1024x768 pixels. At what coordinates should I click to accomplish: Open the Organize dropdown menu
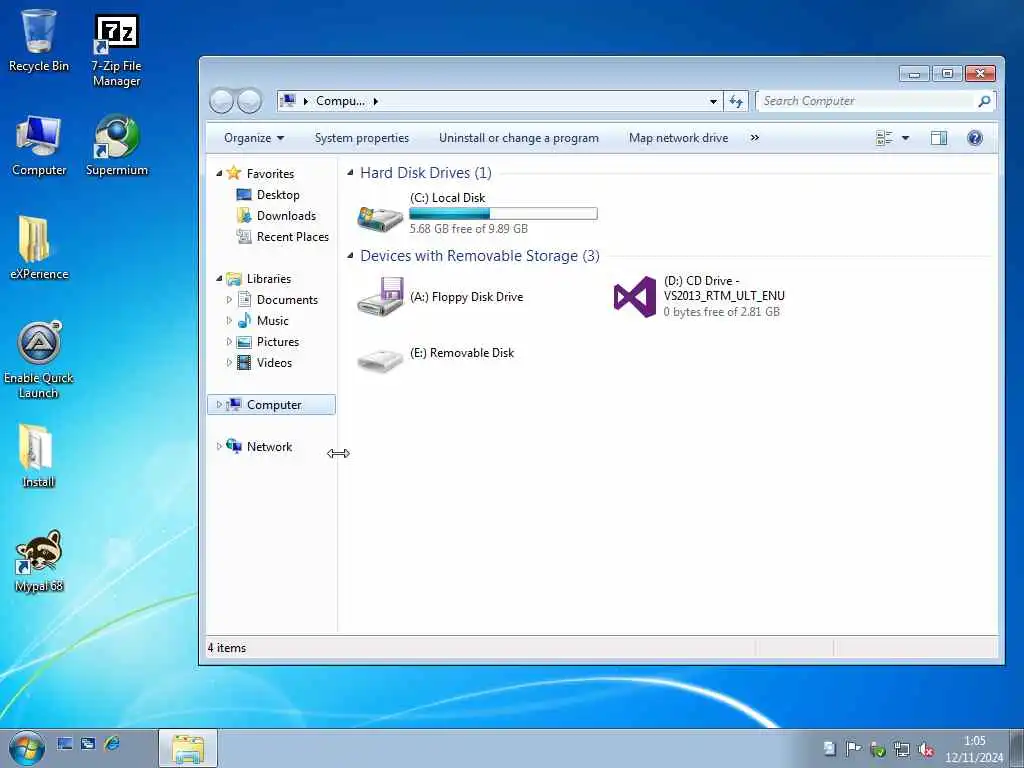pos(254,138)
